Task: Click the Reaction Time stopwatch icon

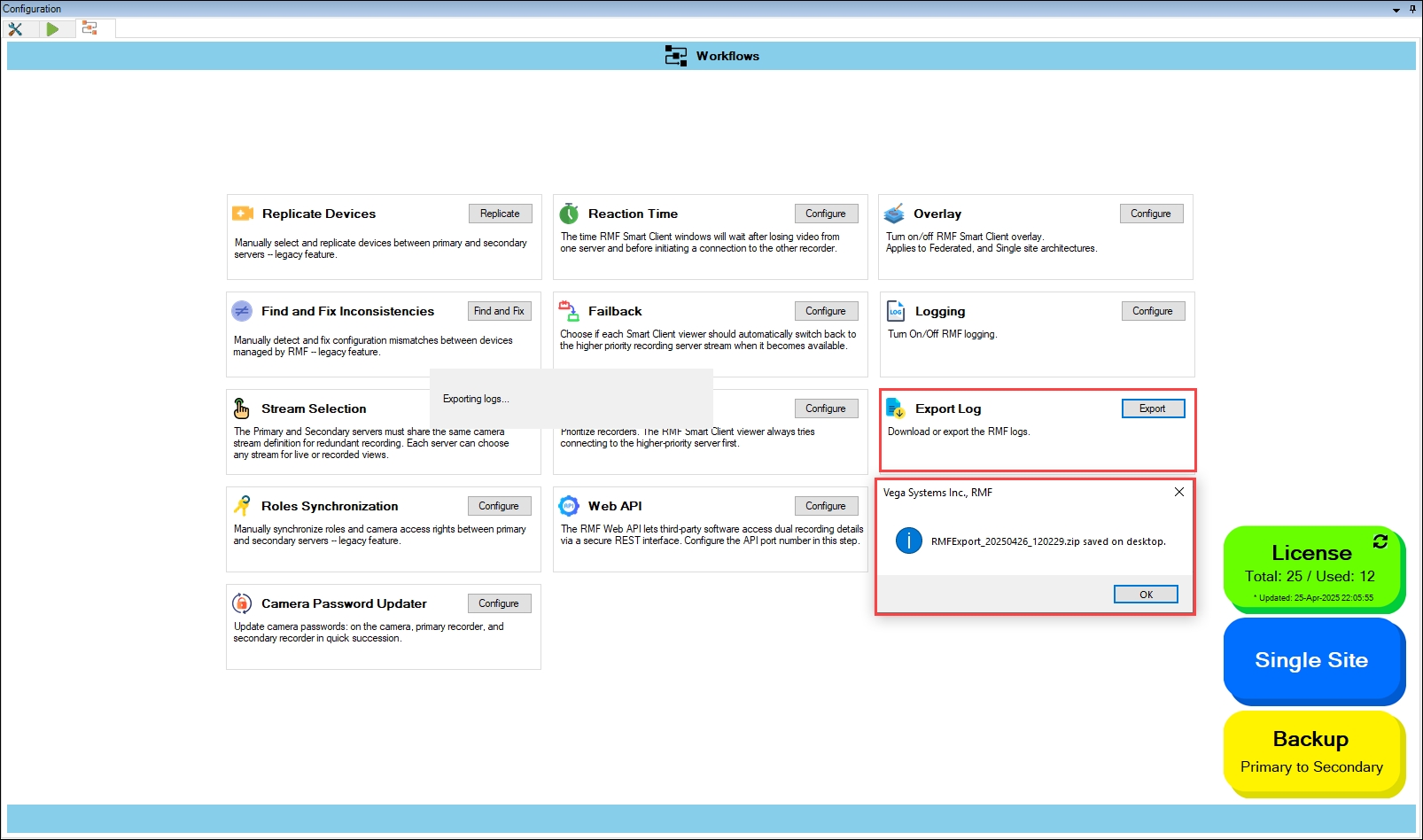Action: (x=569, y=214)
